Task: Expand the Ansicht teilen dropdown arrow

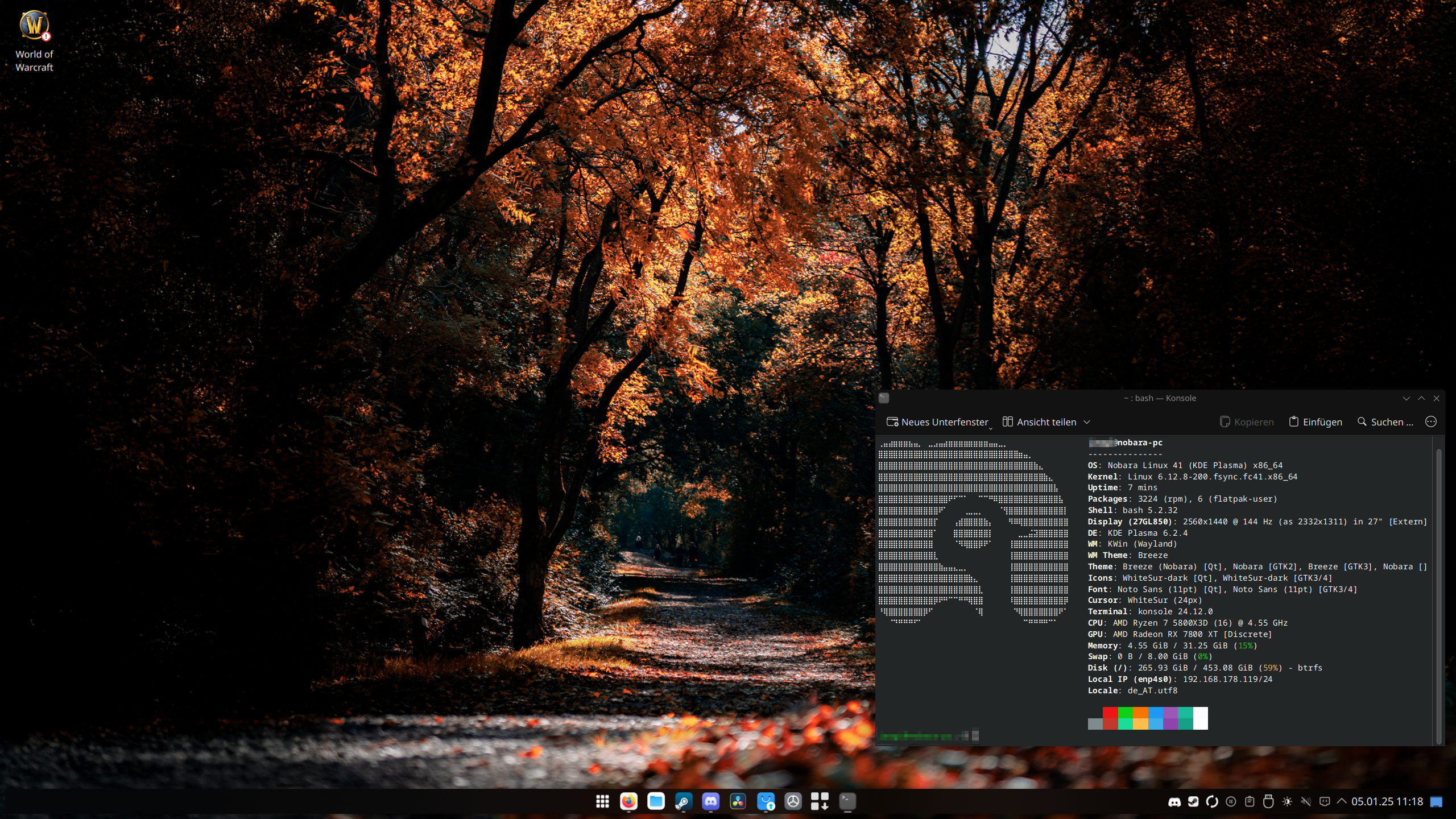Action: [x=1087, y=422]
